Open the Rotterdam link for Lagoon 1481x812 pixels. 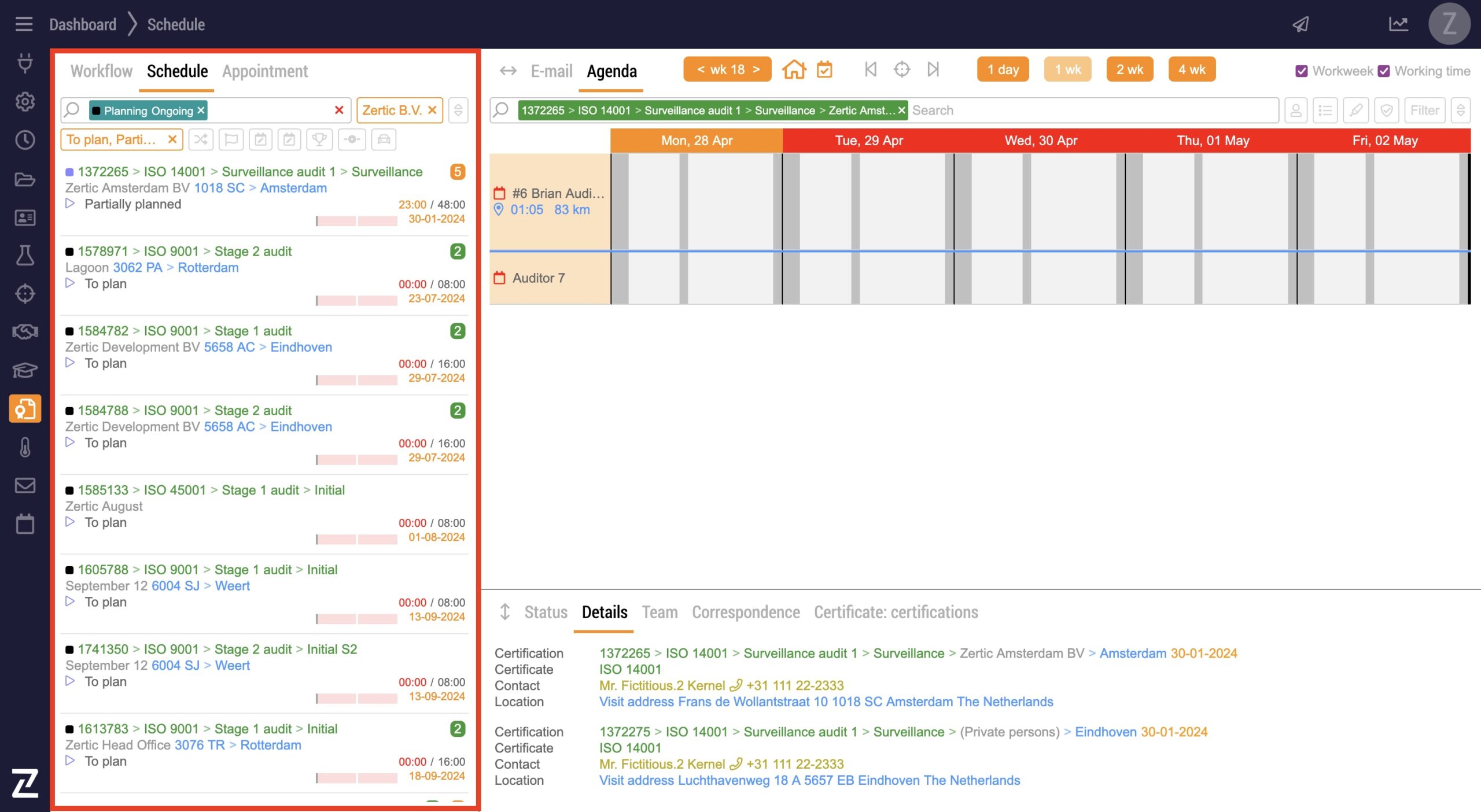(x=208, y=268)
